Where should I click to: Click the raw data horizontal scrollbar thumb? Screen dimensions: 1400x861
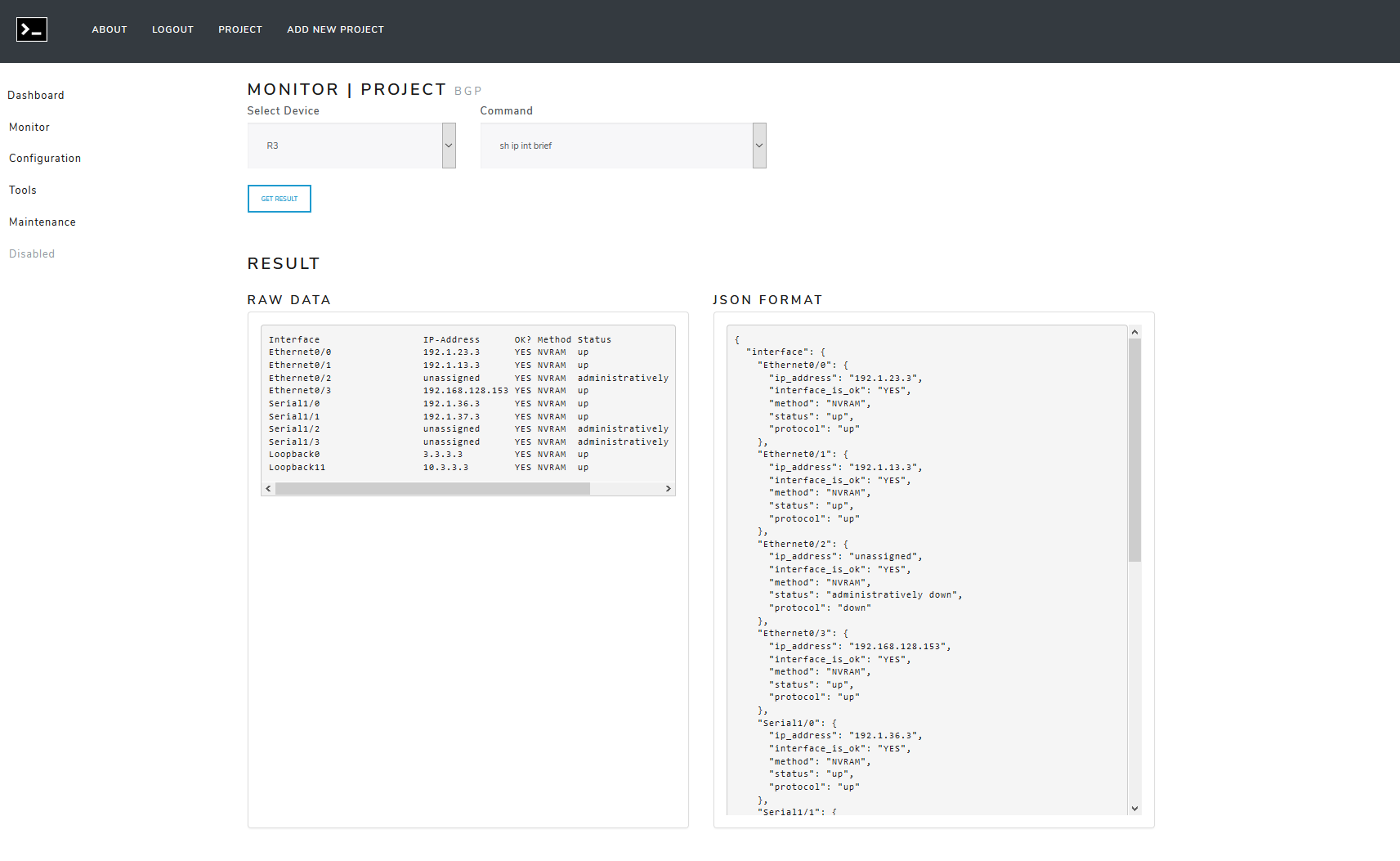point(432,489)
